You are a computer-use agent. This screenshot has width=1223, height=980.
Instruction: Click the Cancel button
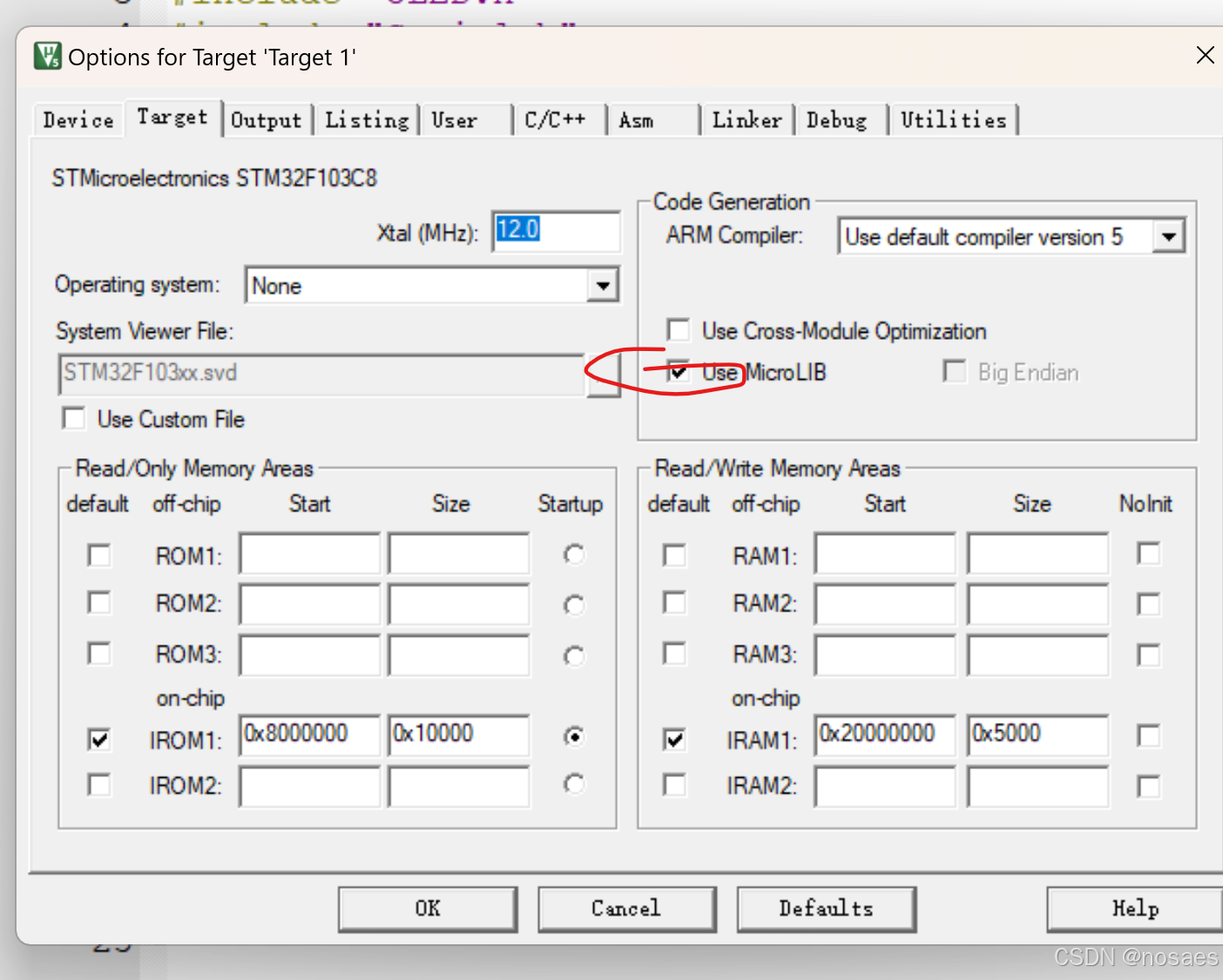pos(626,909)
